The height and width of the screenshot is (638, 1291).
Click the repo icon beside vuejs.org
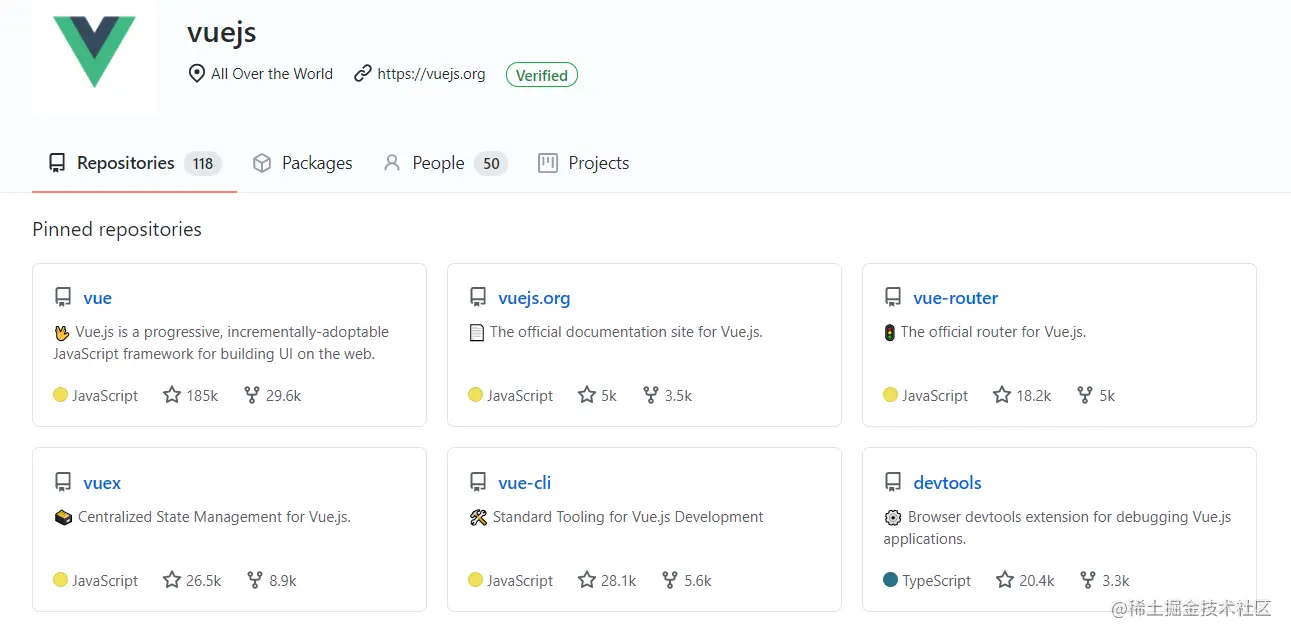[x=478, y=298]
